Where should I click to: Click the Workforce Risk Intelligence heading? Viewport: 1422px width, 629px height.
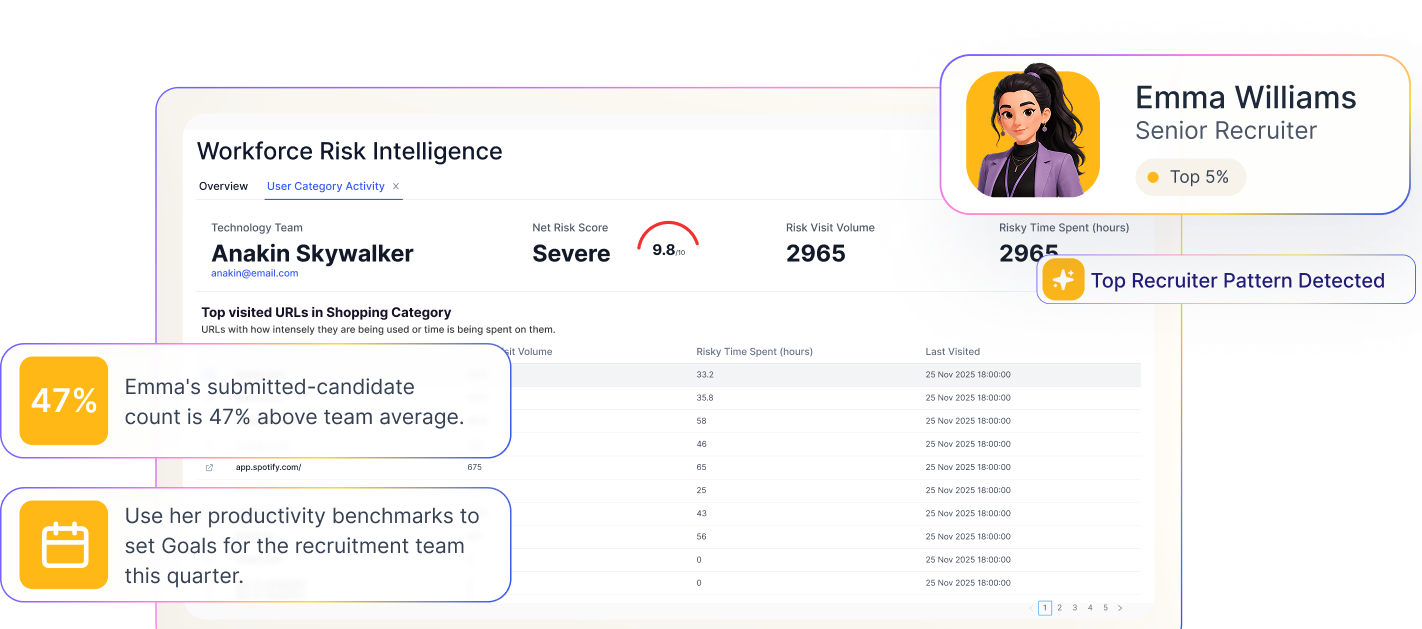pyautogui.click(x=350, y=151)
